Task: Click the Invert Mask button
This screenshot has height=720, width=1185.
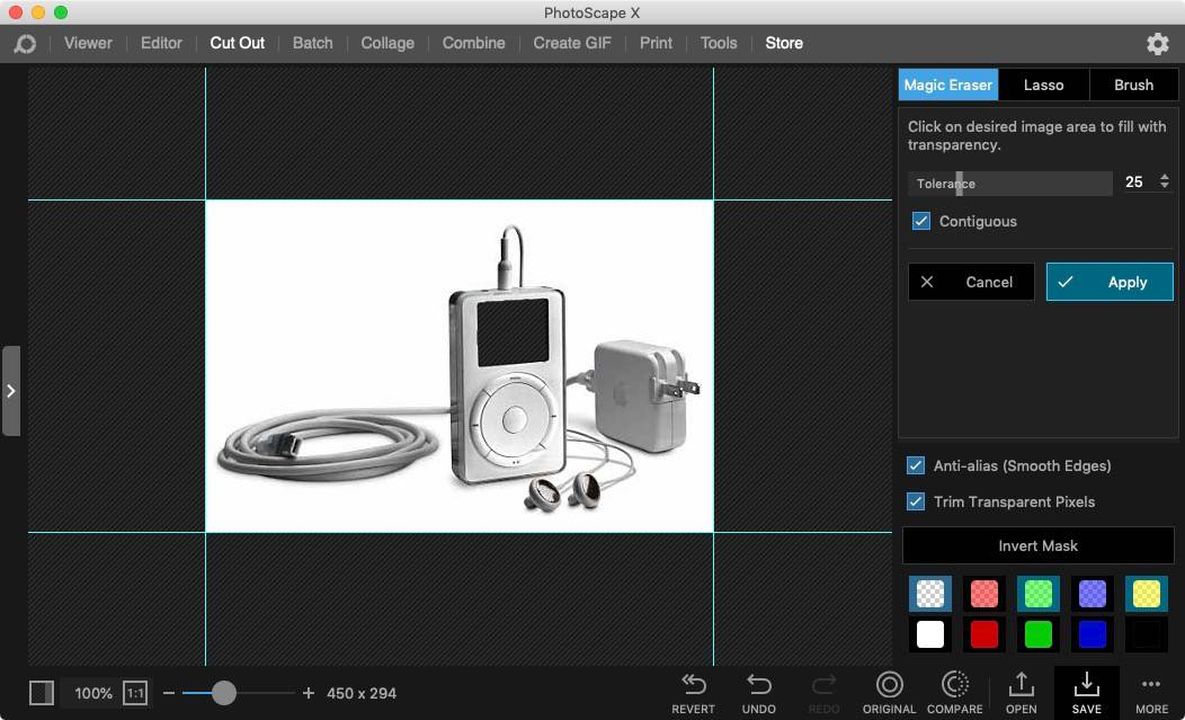Action: pos(1037,546)
